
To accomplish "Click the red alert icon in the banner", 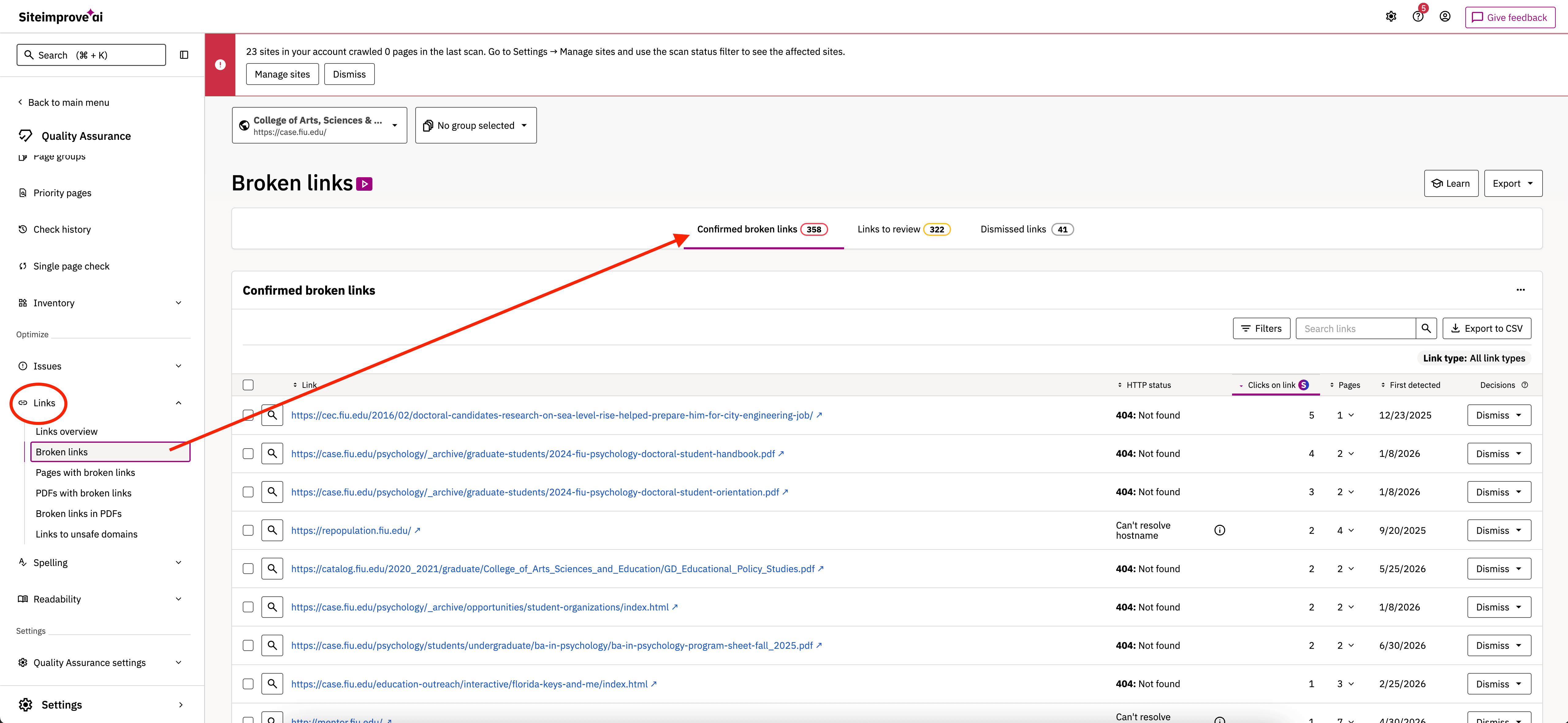I will (x=220, y=65).
